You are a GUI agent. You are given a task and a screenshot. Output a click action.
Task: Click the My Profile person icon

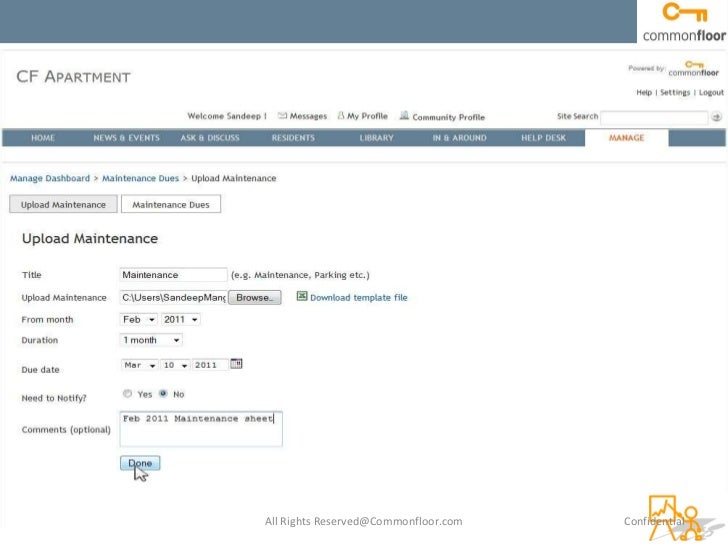coord(341,115)
